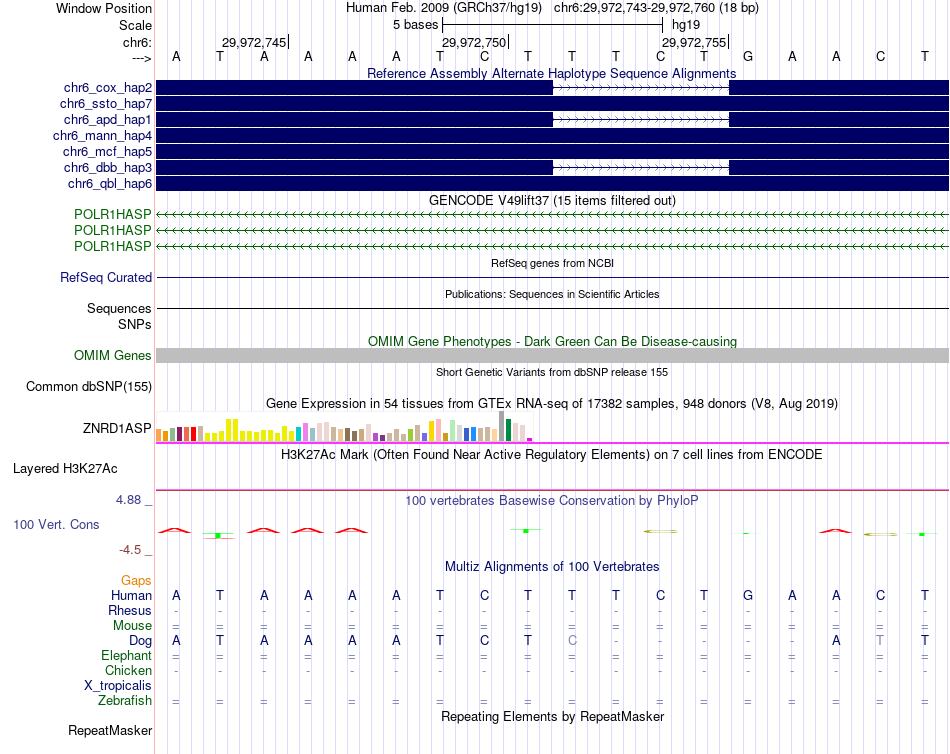Open the H3K27Ac Mark track title
Screen dimensions: 950x754
(551, 455)
